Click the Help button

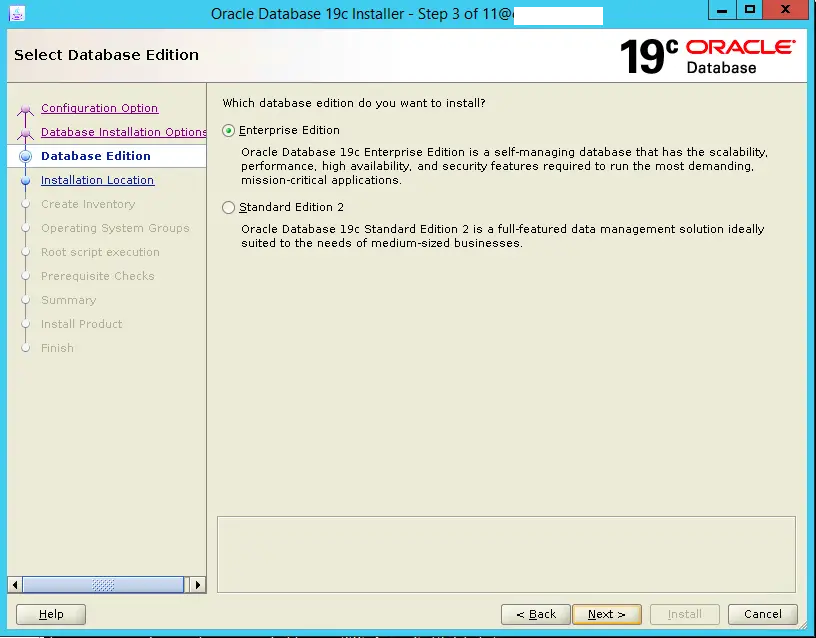[51, 614]
